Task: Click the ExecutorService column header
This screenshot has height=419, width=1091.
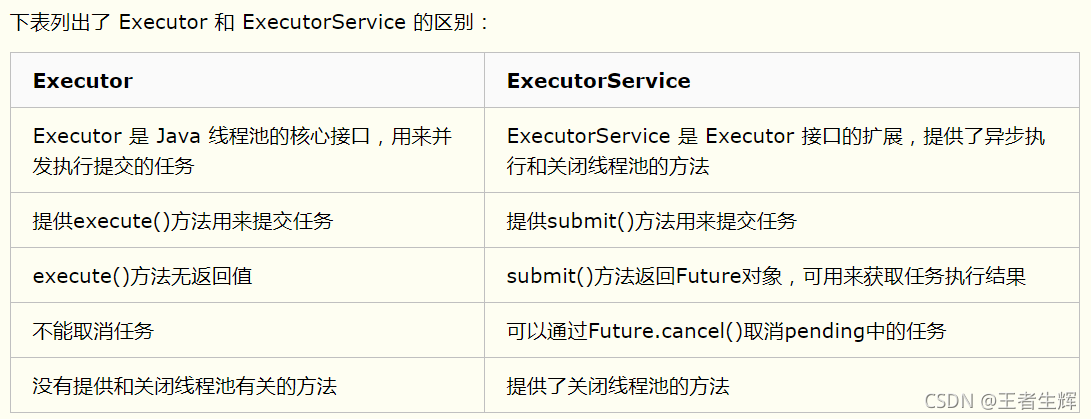Action: pyautogui.click(x=781, y=81)
